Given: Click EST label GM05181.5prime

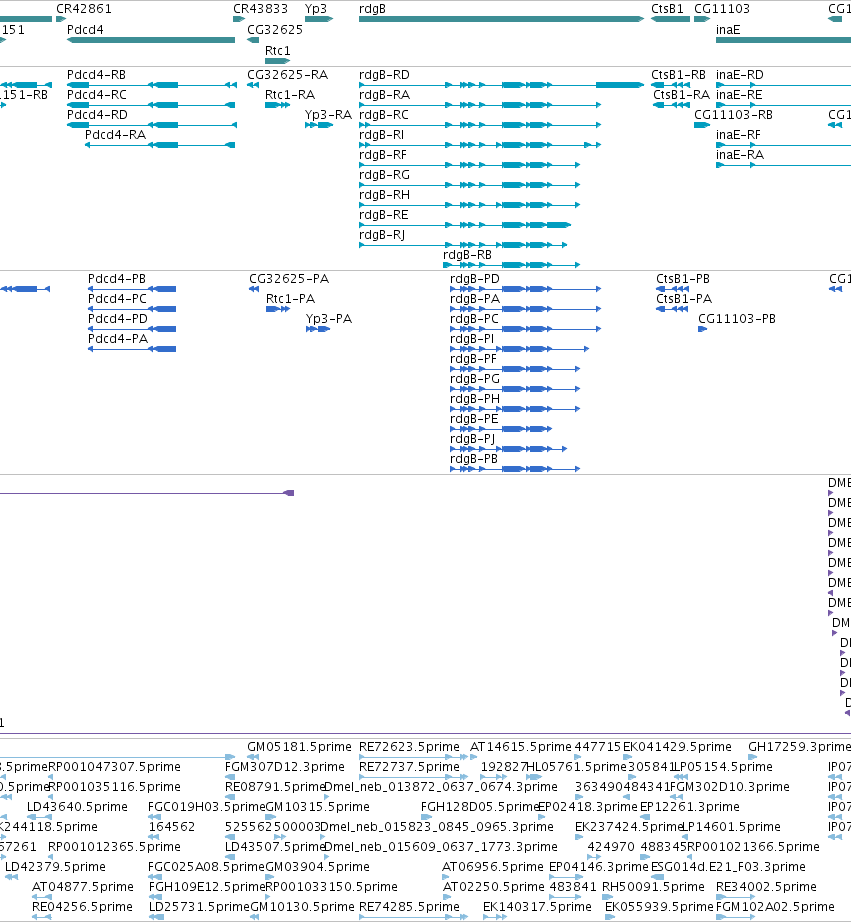Looking at the screenshot, I should (299, 747).
